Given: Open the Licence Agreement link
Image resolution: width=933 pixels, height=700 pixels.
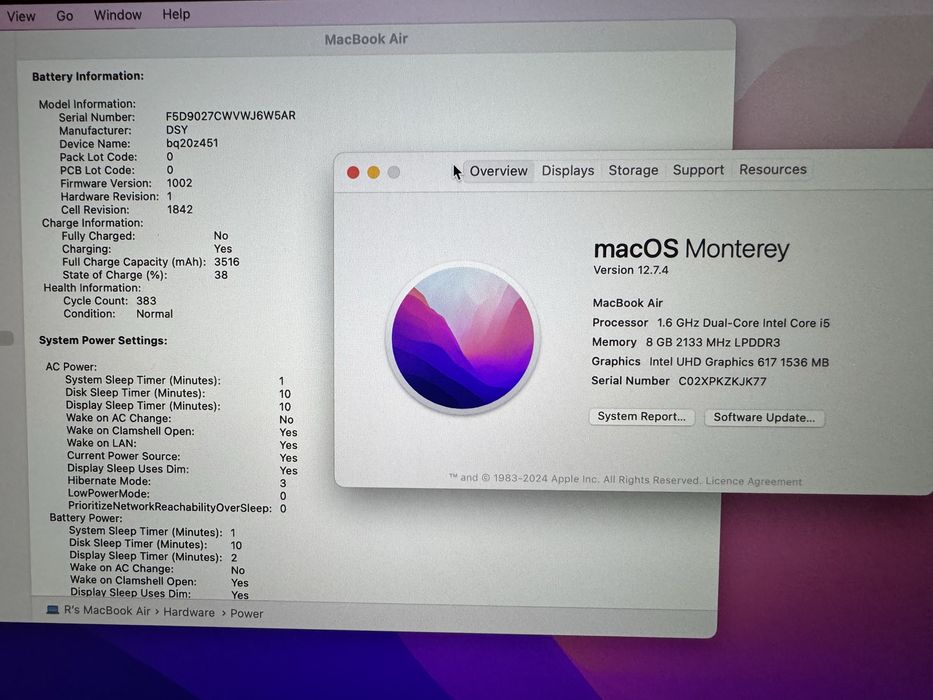Looking at the screenshot, I should coord(753,481).
